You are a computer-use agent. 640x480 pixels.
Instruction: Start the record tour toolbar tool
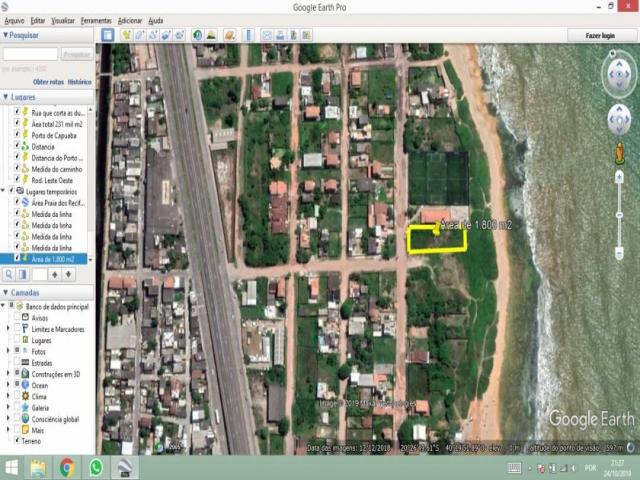180,35
